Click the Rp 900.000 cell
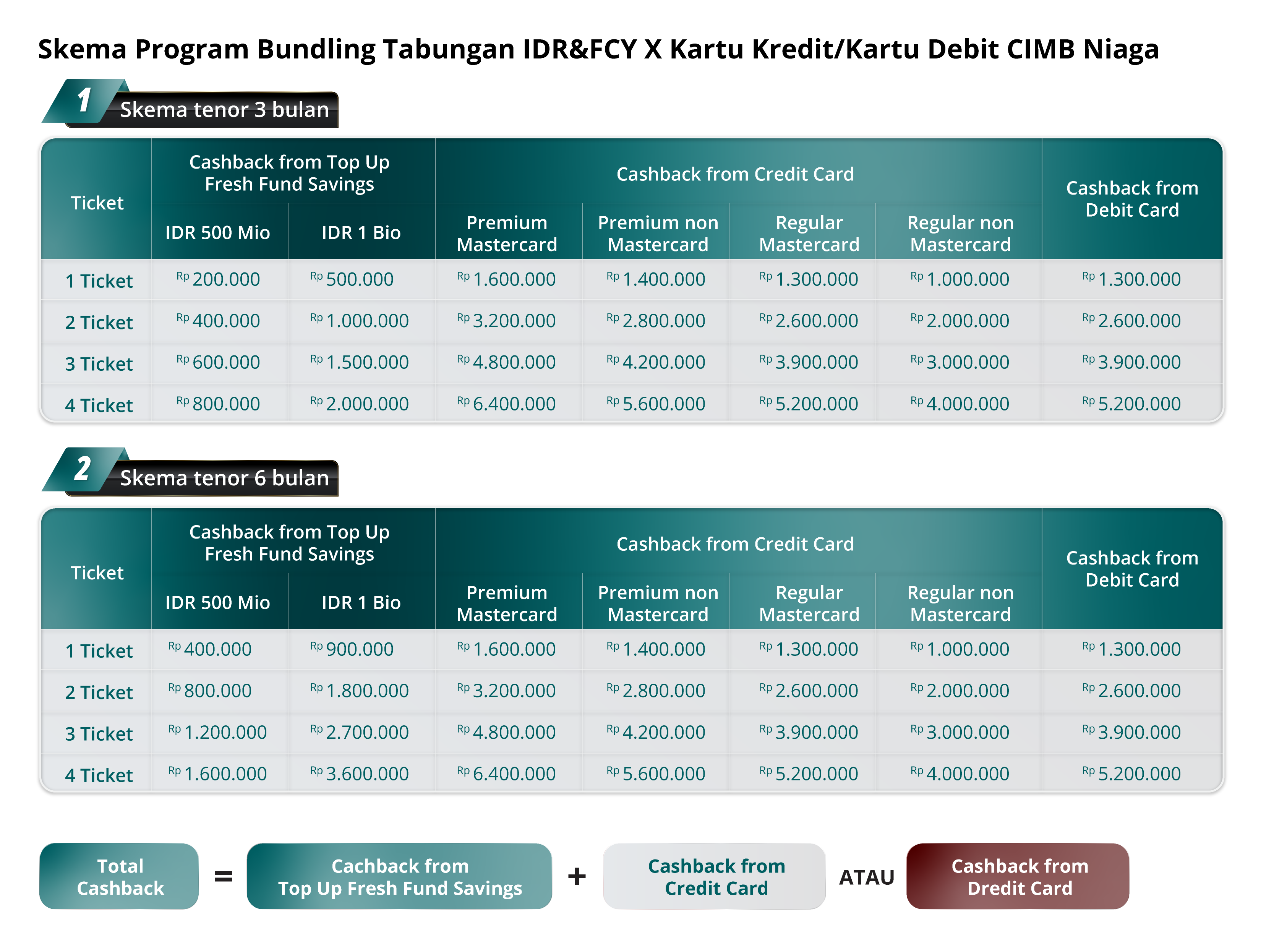The height and width of the screenshot is (952, 1274). pyautogui.click(x=352, y=649)
